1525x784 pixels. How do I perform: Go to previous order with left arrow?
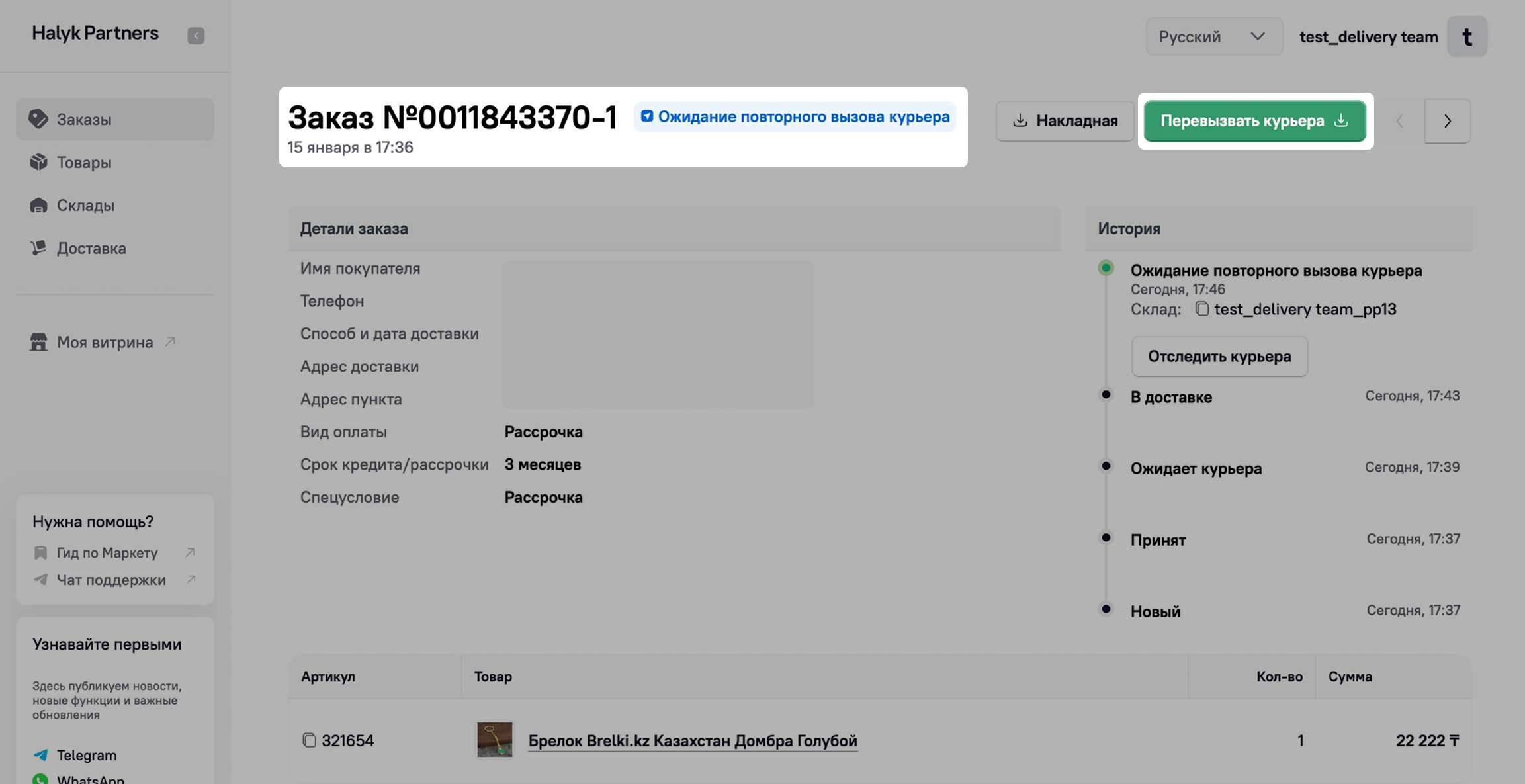1399,121
